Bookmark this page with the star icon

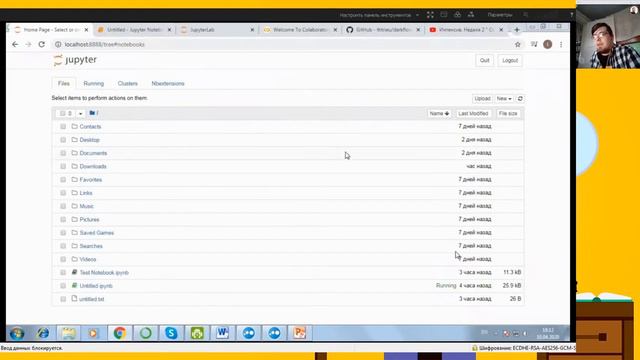(518, 44)
